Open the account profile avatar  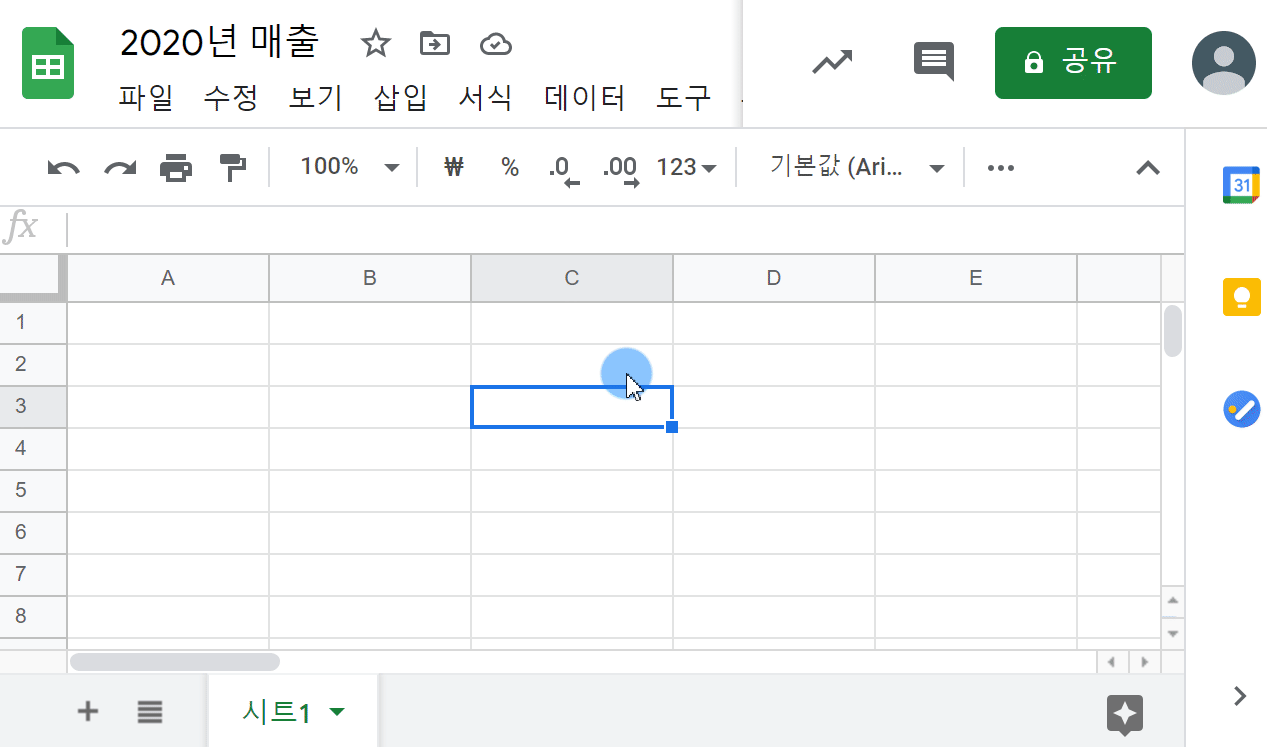tap(1223, 63)
